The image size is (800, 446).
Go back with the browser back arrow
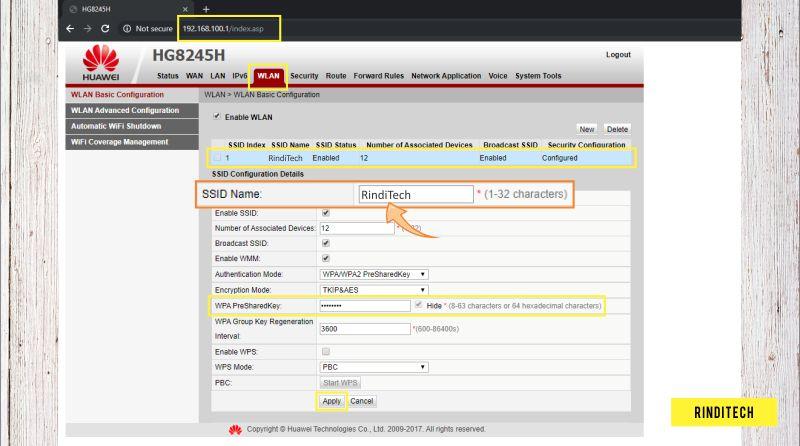[70, 29]
